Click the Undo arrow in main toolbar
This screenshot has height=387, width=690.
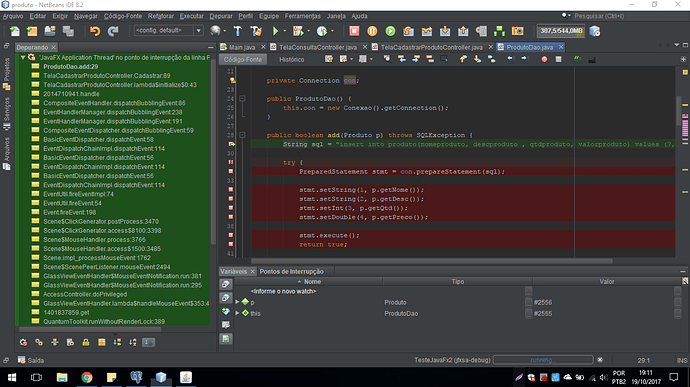pos(95,31)
